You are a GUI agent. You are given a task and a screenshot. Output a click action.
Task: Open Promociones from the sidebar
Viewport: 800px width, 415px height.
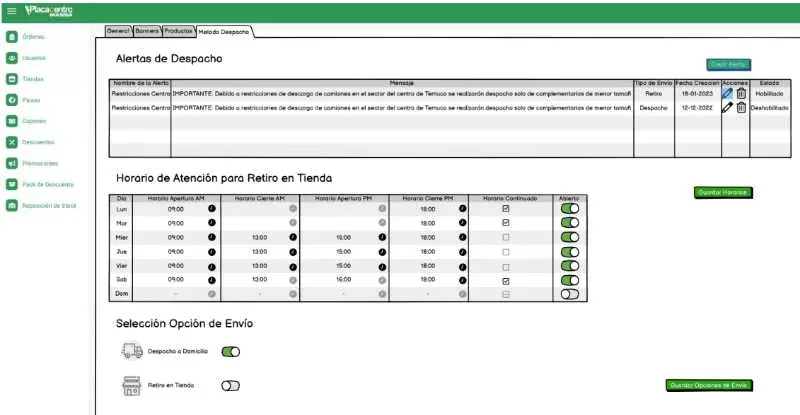(12, 163)
